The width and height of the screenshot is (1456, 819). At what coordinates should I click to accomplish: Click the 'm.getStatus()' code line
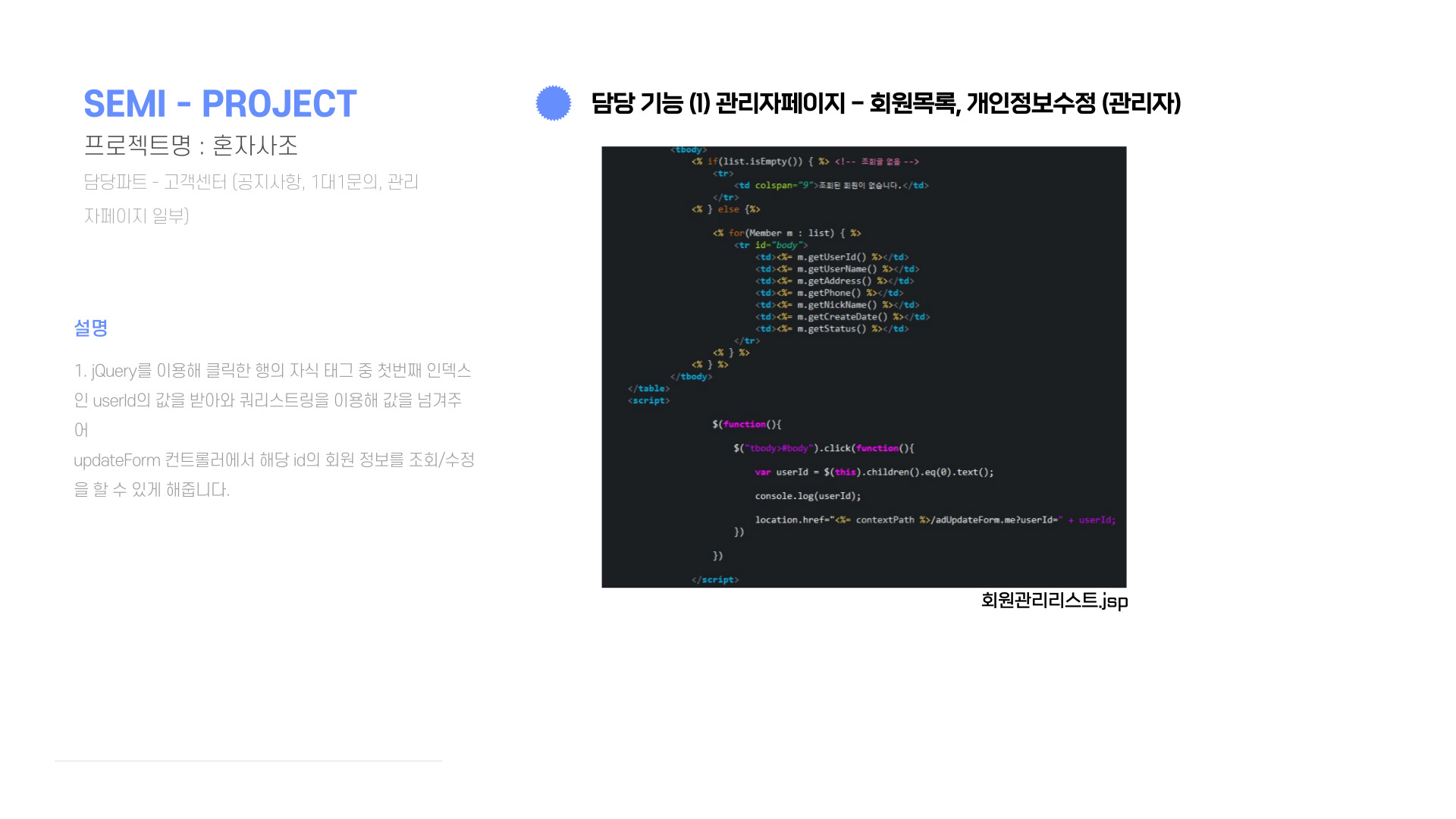832,329
